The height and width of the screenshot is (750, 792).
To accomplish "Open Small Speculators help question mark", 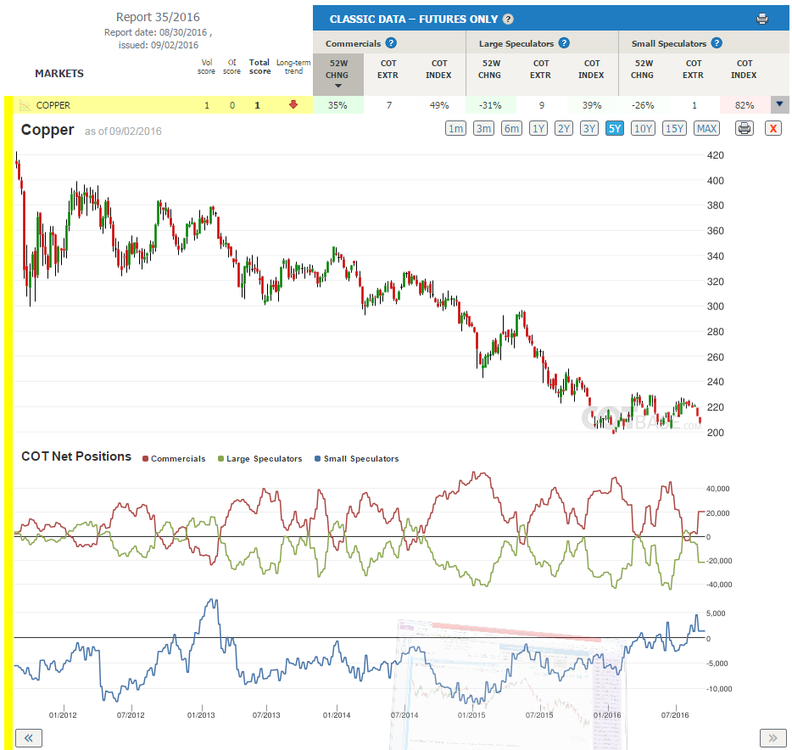I will [716, 43].
